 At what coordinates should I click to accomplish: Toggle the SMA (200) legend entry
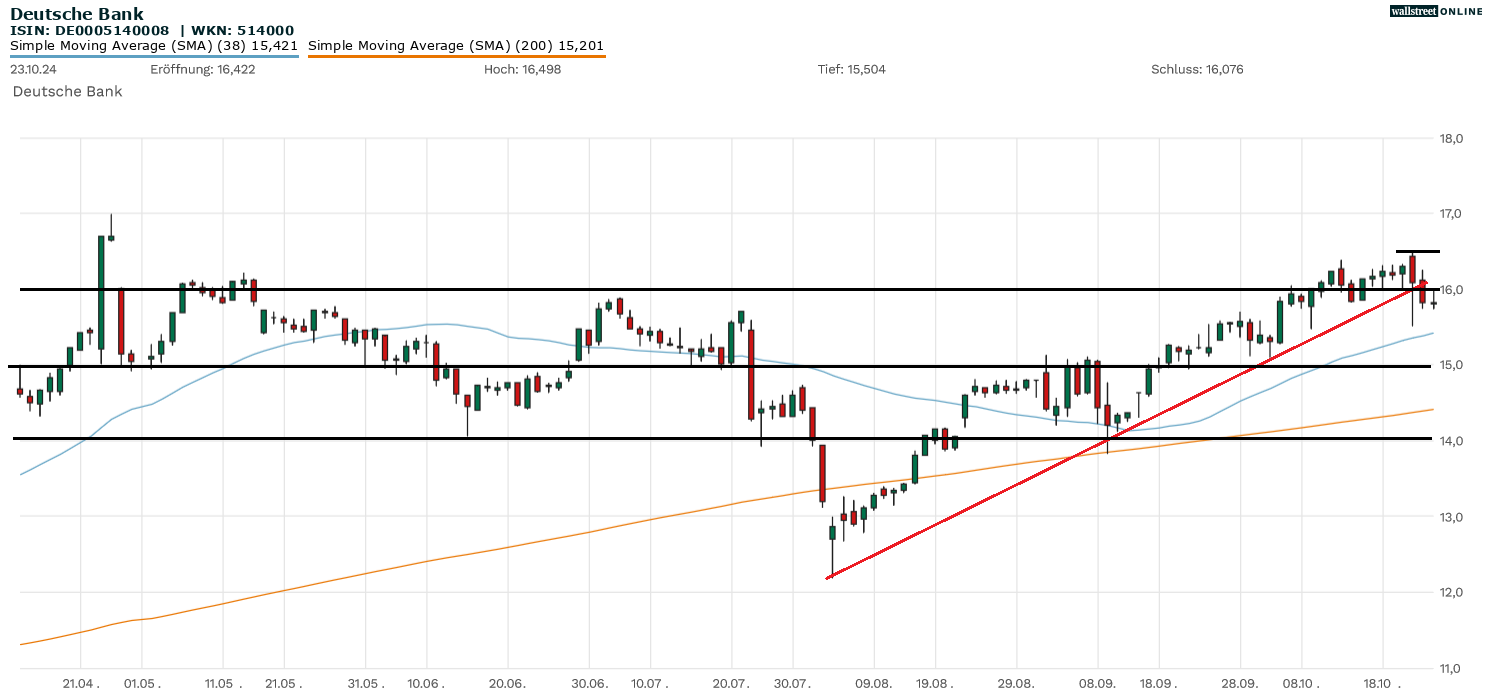pyautogui.click(x=456, y=46)
